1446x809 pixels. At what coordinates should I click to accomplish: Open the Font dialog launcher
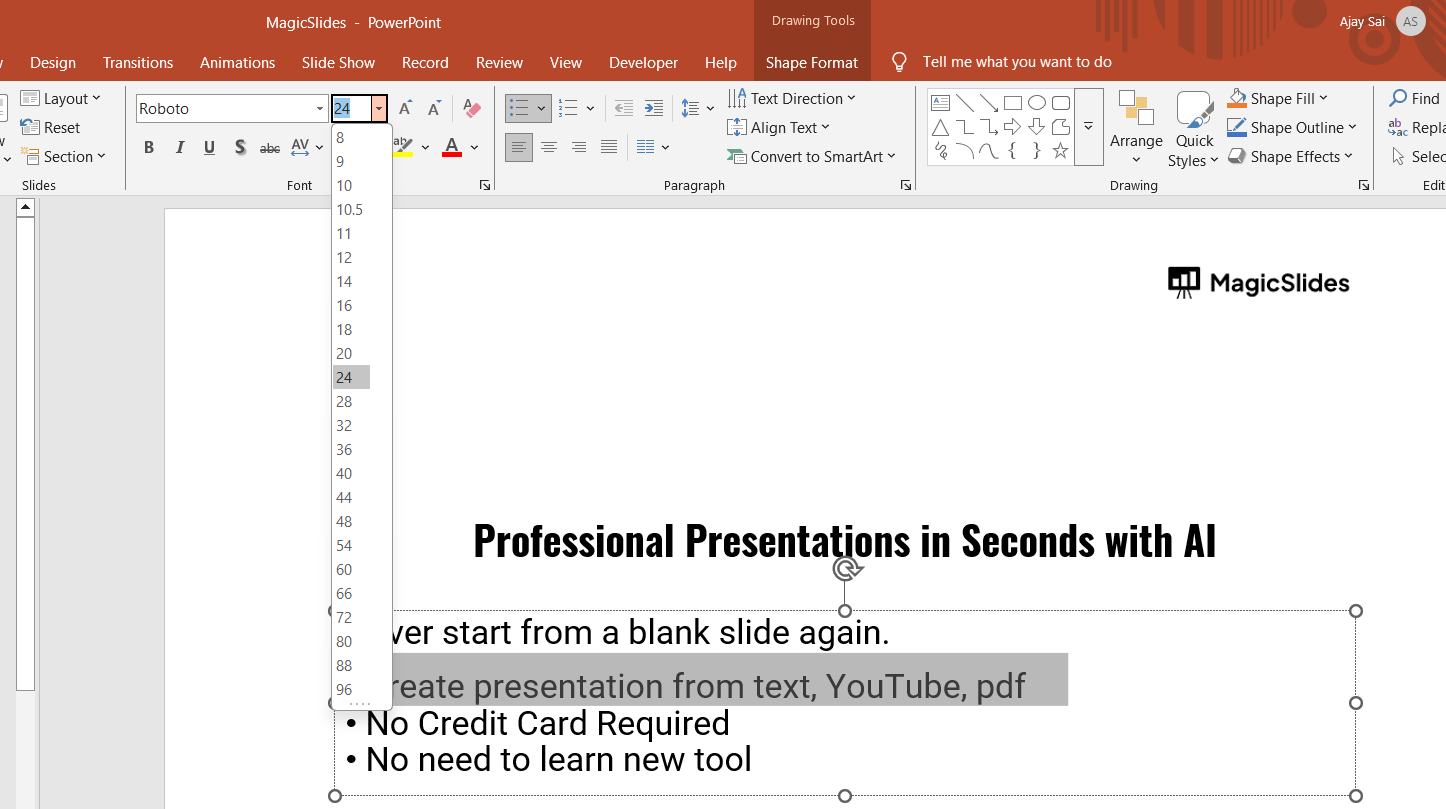coord(485,185)
